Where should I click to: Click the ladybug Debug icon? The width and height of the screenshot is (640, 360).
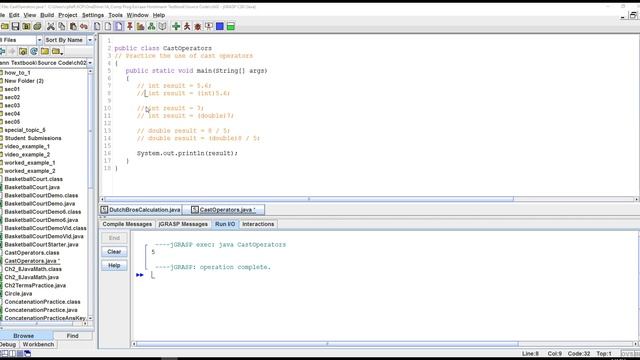click(198, 27)
